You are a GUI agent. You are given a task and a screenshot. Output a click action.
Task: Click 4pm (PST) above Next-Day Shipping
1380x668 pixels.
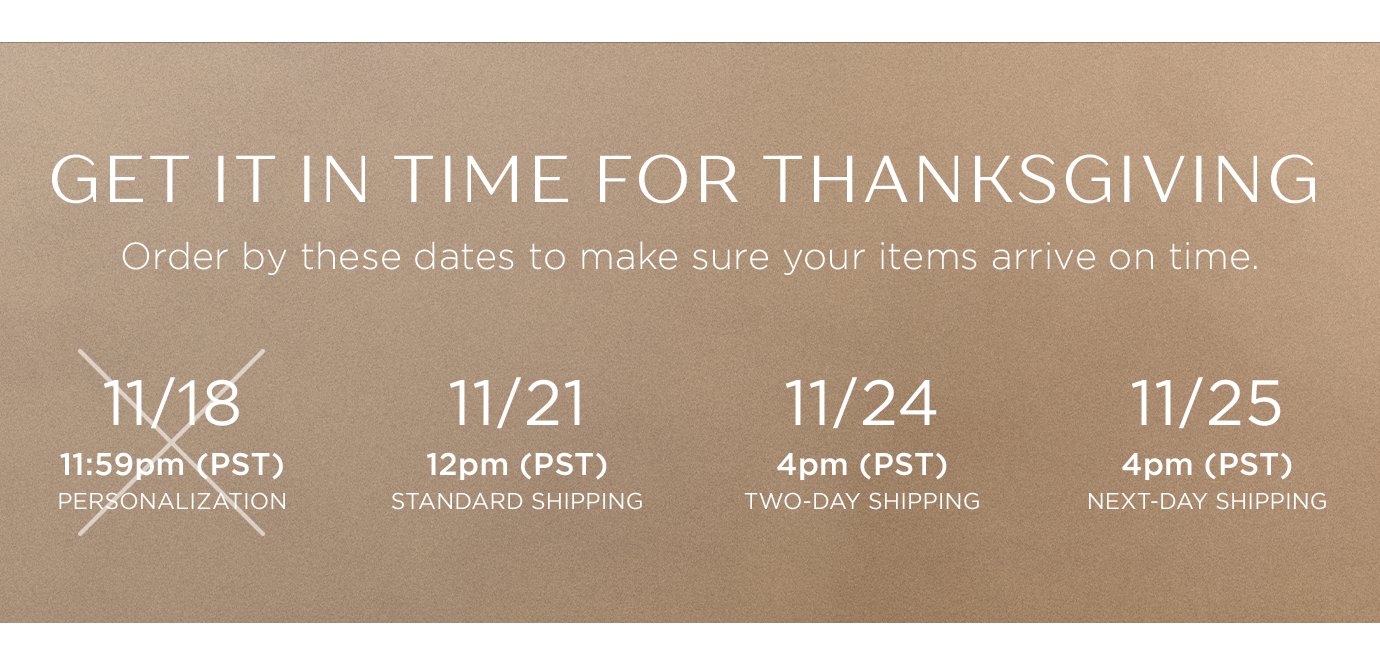pyautogui.click(x=1207, y=465)
